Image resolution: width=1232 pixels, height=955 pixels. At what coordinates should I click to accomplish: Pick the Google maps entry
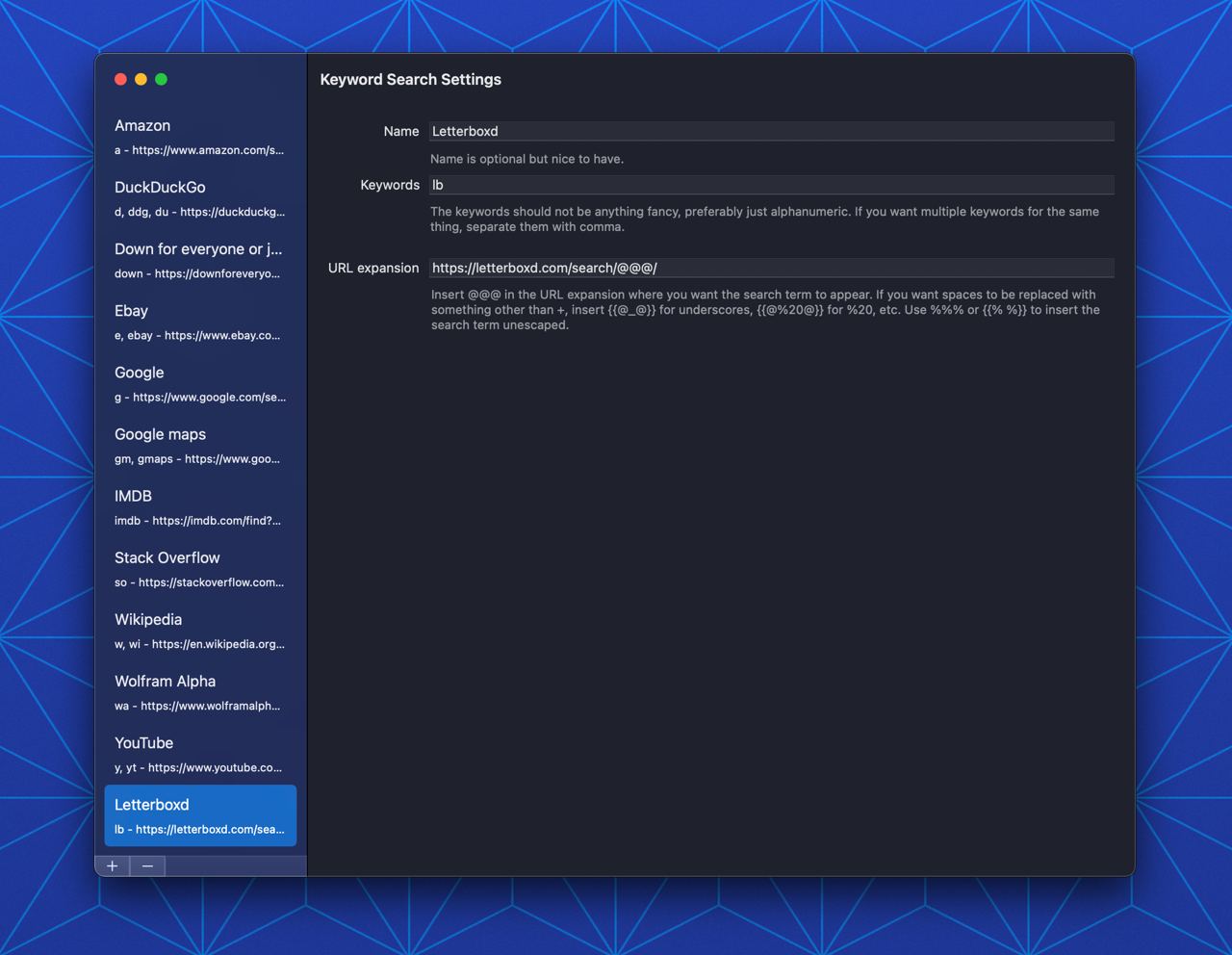click(x=200, y=445)
